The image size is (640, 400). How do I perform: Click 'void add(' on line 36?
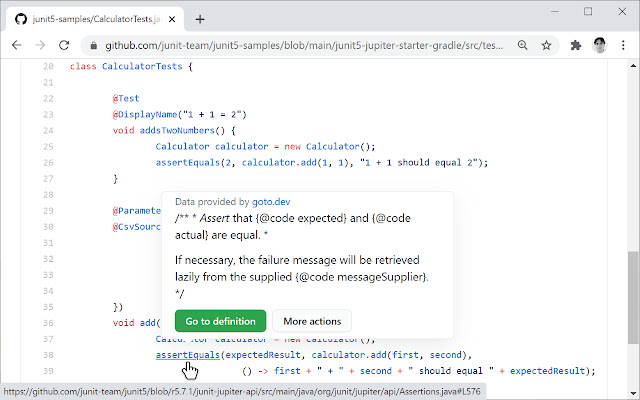click(x=137, y=323)
